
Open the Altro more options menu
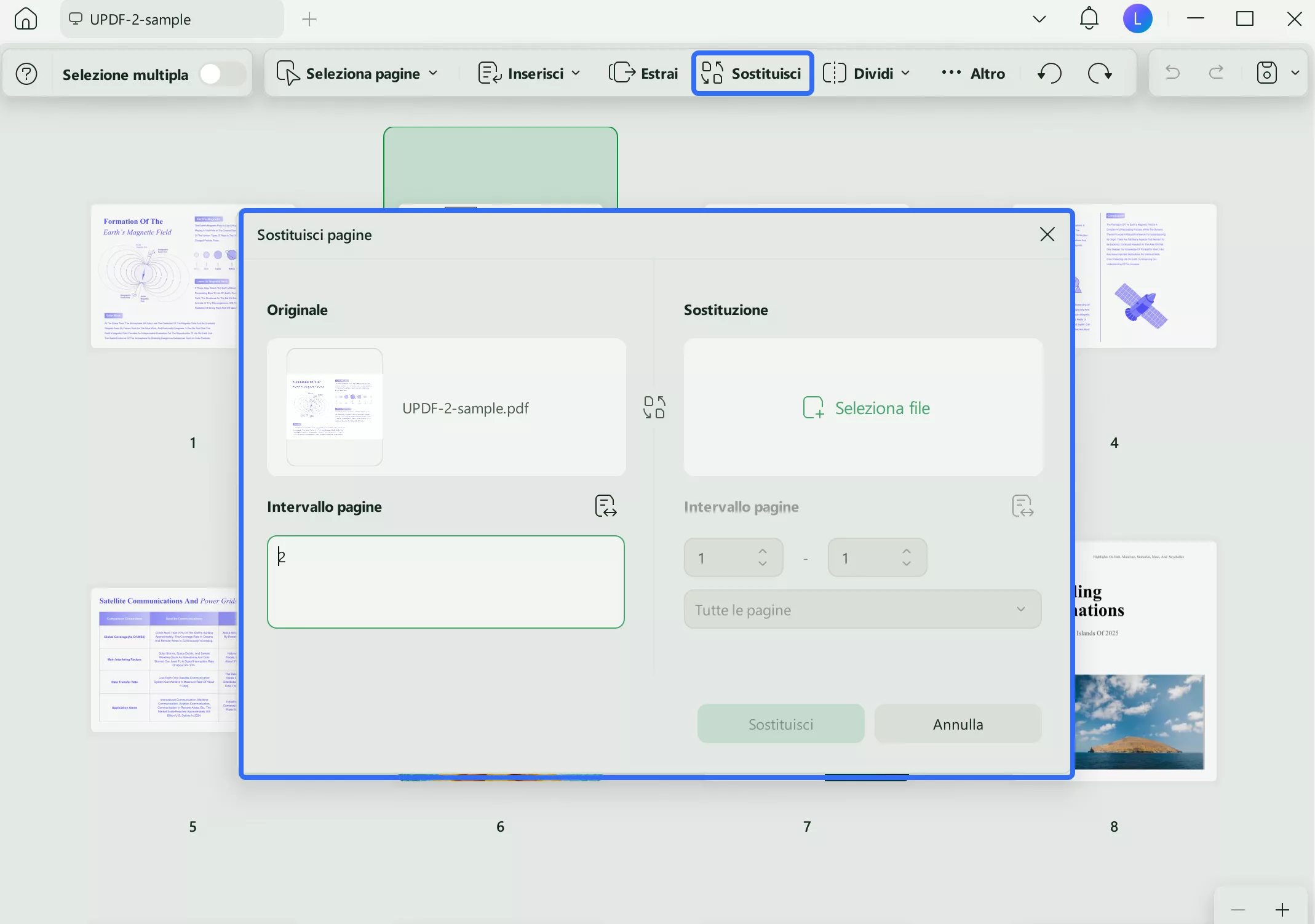(973, 73)
